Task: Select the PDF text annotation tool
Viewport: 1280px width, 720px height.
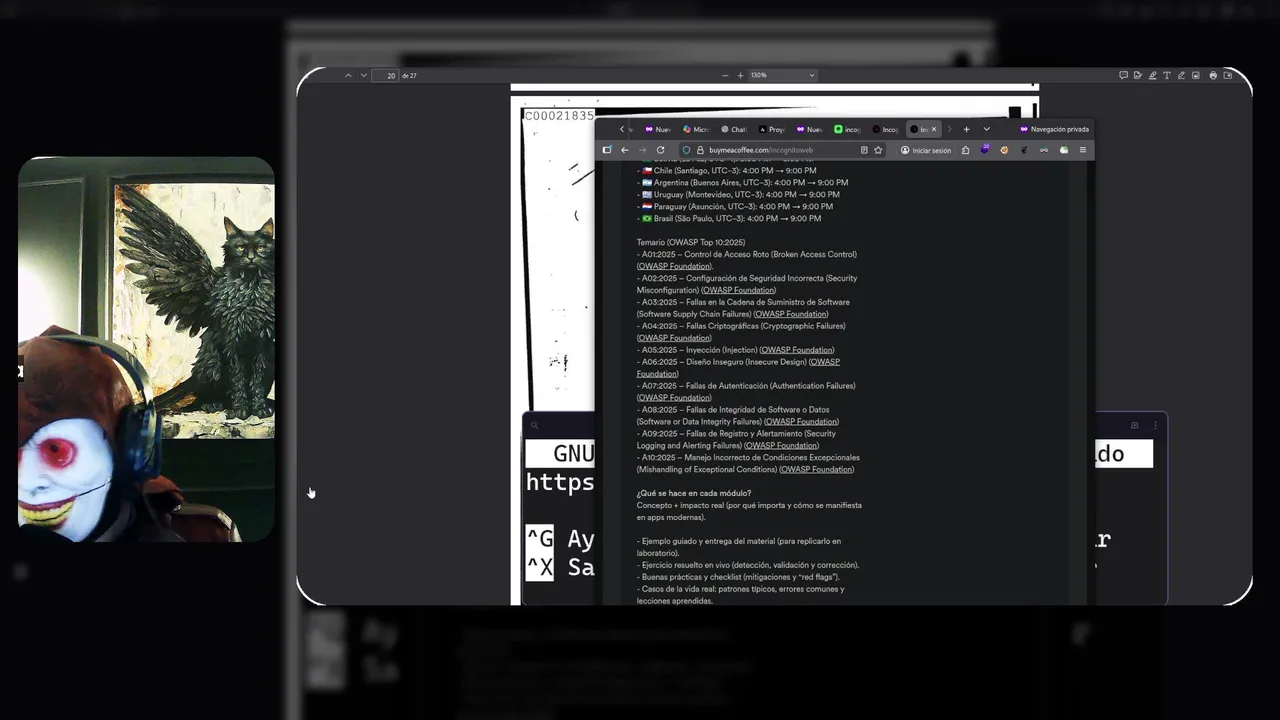Action: pos(1167,75)
